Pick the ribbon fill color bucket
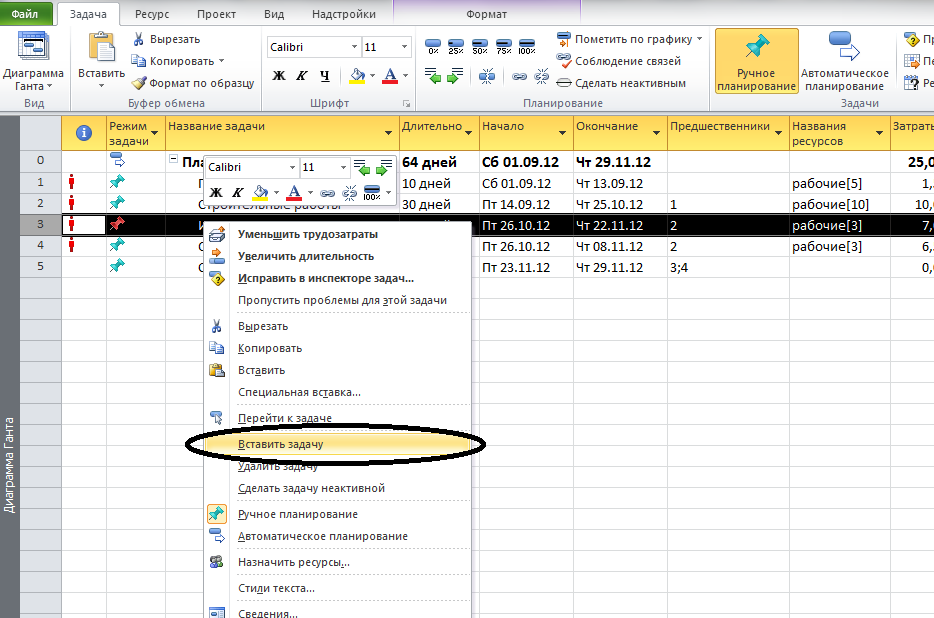Viewport: 934px width, 618px height. click(357, 76)
